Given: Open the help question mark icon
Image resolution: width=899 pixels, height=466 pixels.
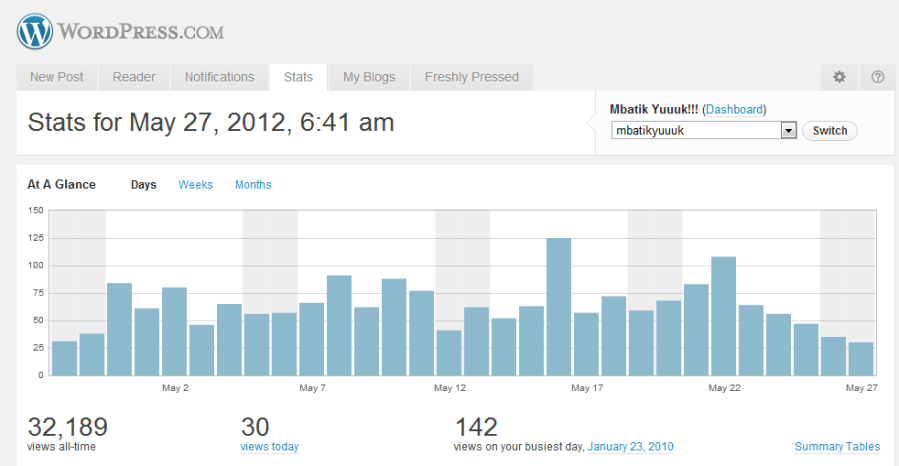Looking at the screenshot, I should [877, 77].
